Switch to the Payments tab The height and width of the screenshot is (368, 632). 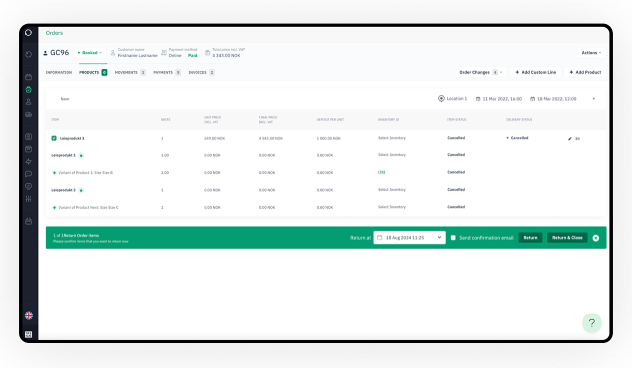coord(166,73)
